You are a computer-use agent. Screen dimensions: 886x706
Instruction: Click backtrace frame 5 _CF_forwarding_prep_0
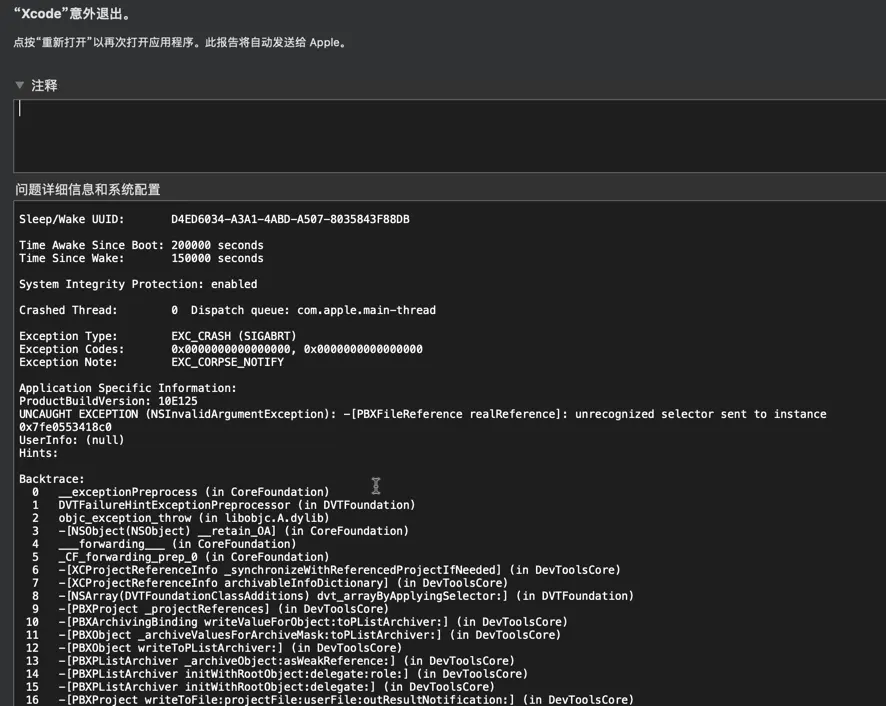pos(180,557)
